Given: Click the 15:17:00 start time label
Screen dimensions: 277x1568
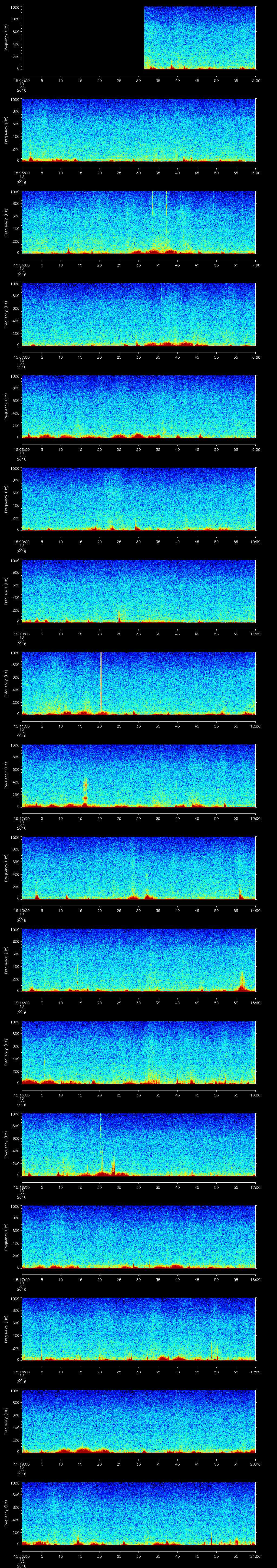Looking at the screenshot, I should click(22, 1279).
